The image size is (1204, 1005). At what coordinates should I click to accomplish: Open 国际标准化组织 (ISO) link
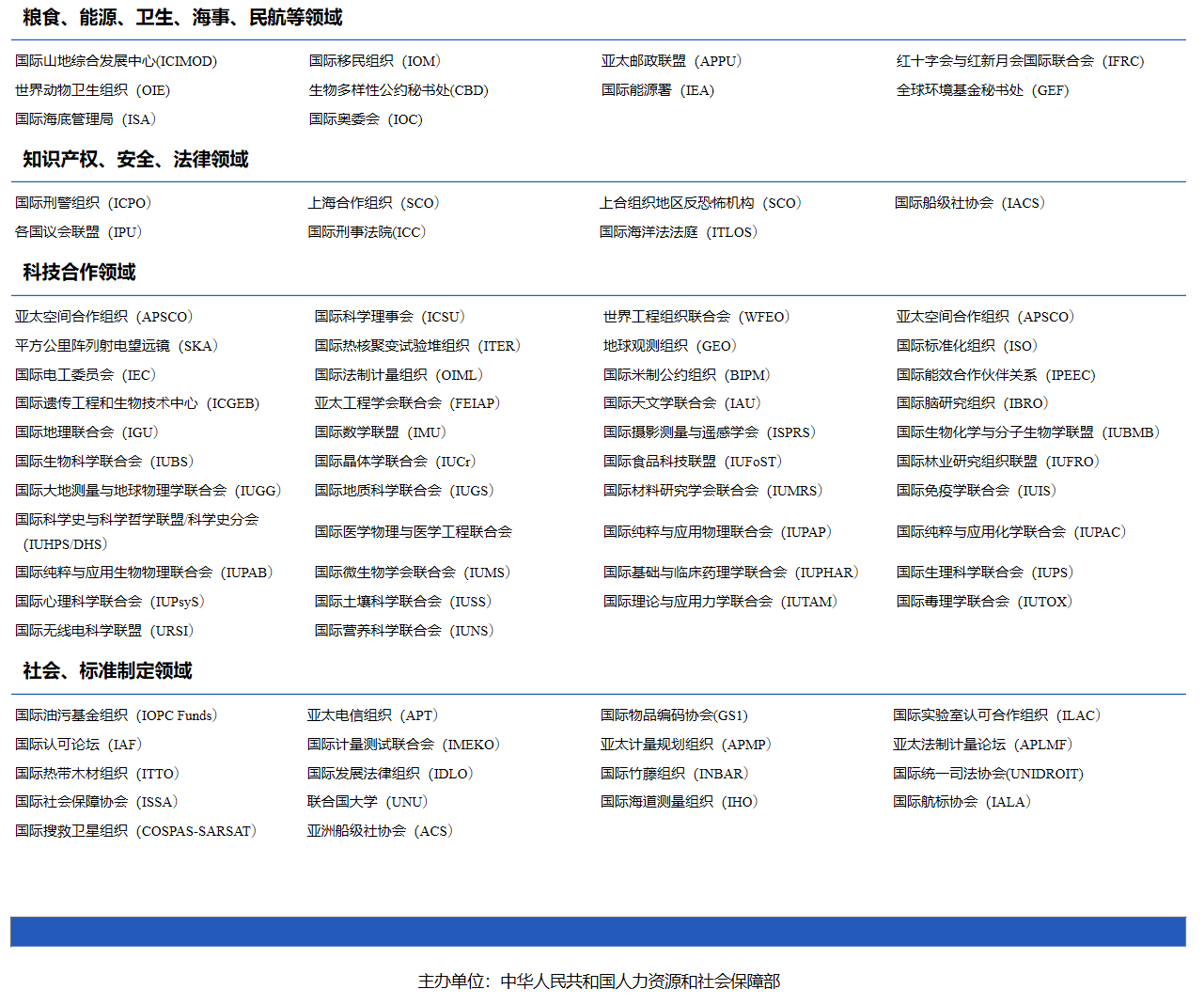(966, 346)
